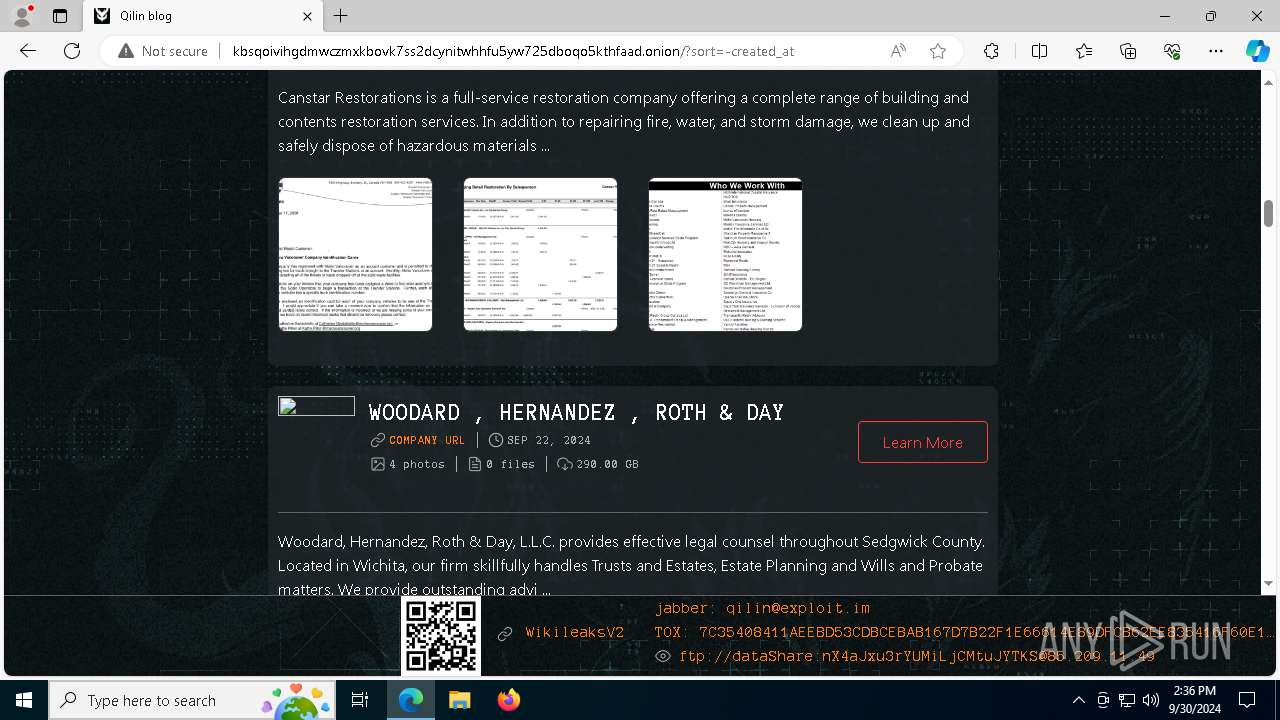Open Microsoft Edge from taskbar
This screenshot has width=1280, height=720.
[411, 700]
